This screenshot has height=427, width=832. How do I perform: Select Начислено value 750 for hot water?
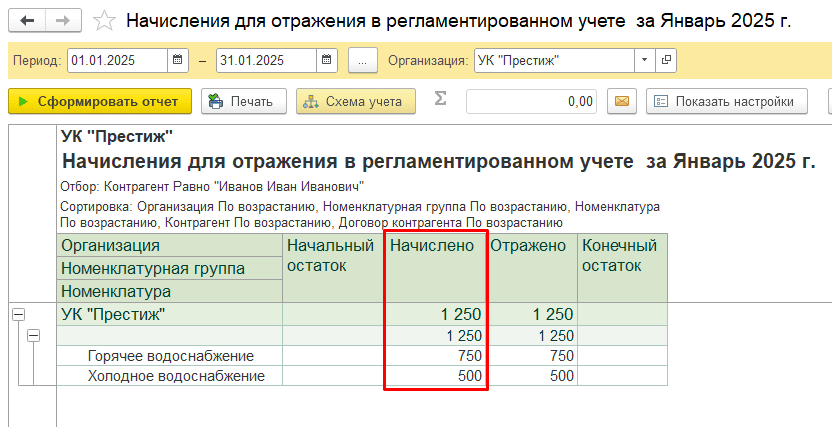tap(435, 355)
